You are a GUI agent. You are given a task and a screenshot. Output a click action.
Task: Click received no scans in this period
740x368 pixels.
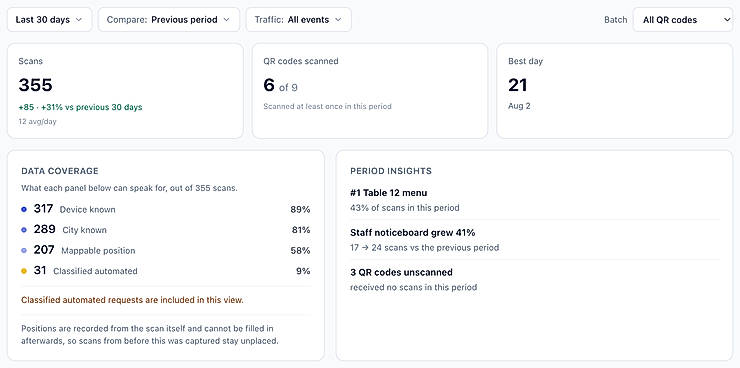click(413, 287)
